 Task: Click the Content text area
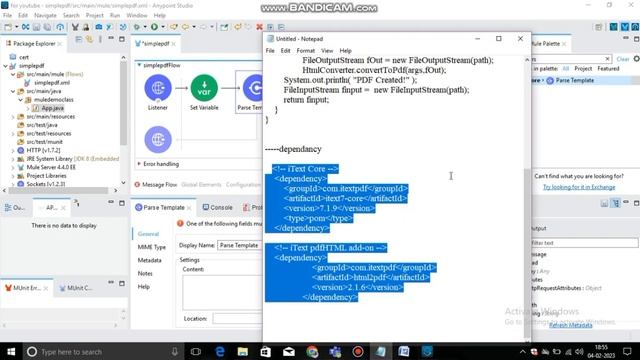click(222, 293)
